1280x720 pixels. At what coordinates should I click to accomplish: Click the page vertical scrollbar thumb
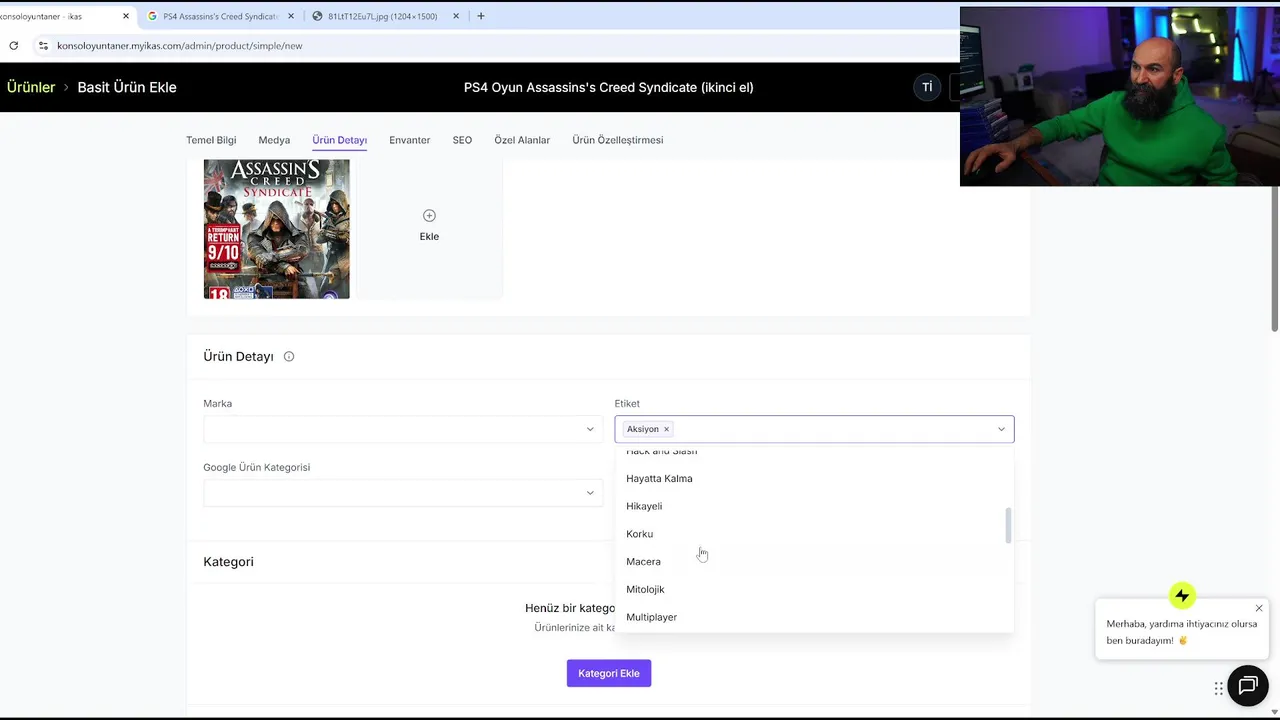pyautogui.click(x=1275, y=260)
